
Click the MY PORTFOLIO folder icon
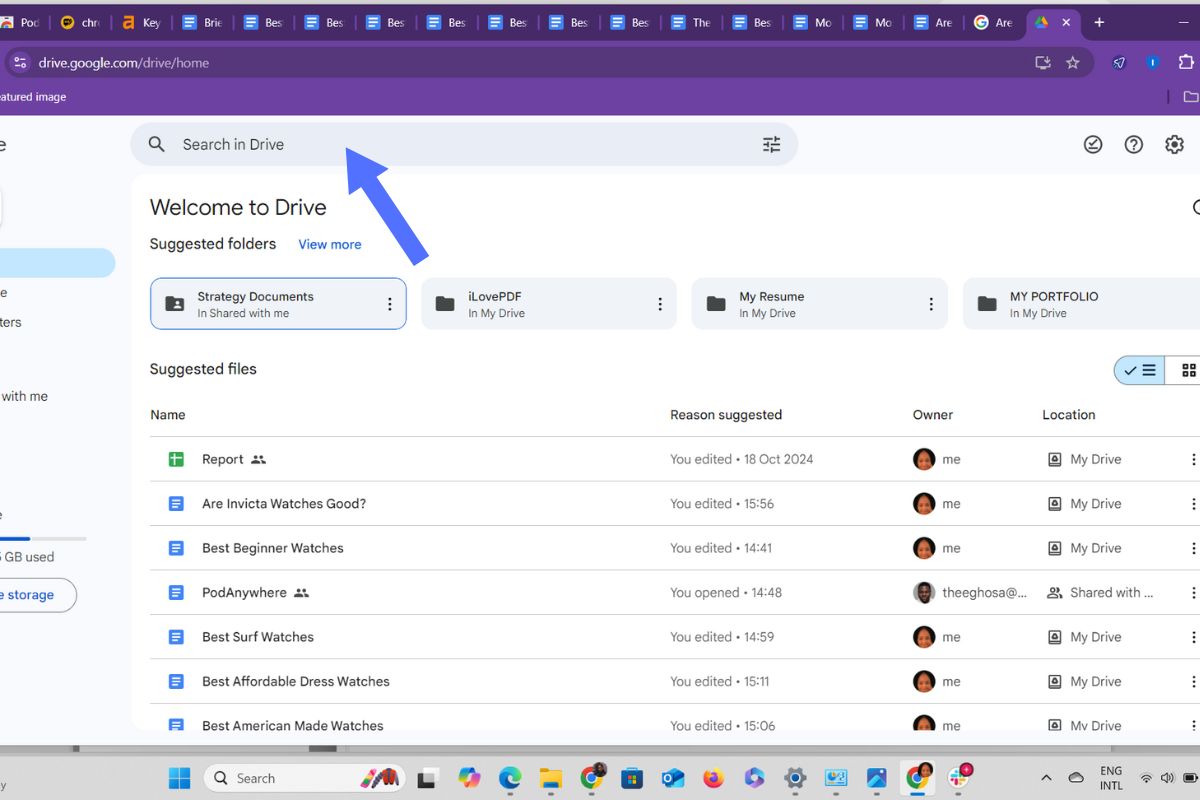coord(987,304)
